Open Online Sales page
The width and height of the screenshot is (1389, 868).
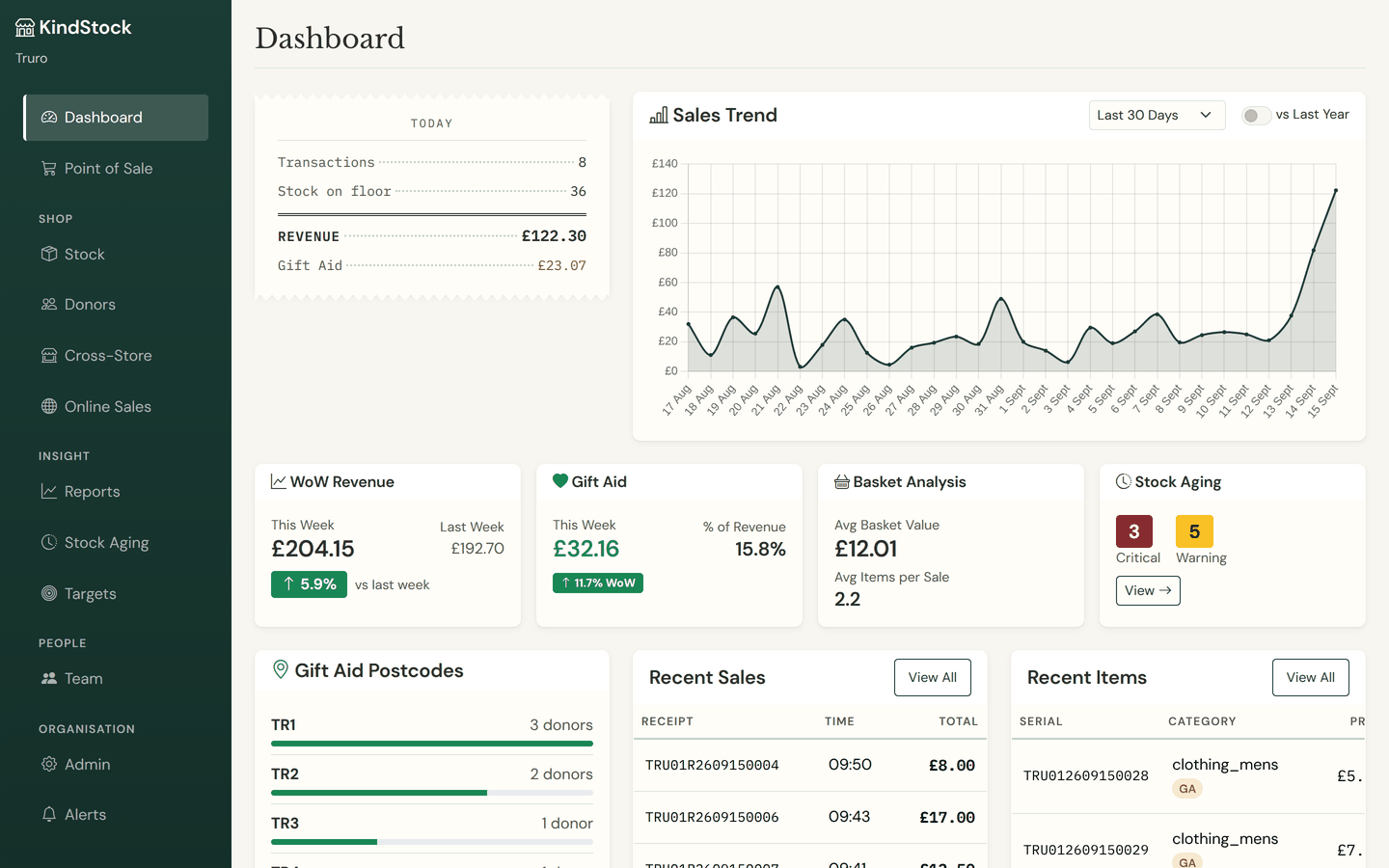(116, 406)
